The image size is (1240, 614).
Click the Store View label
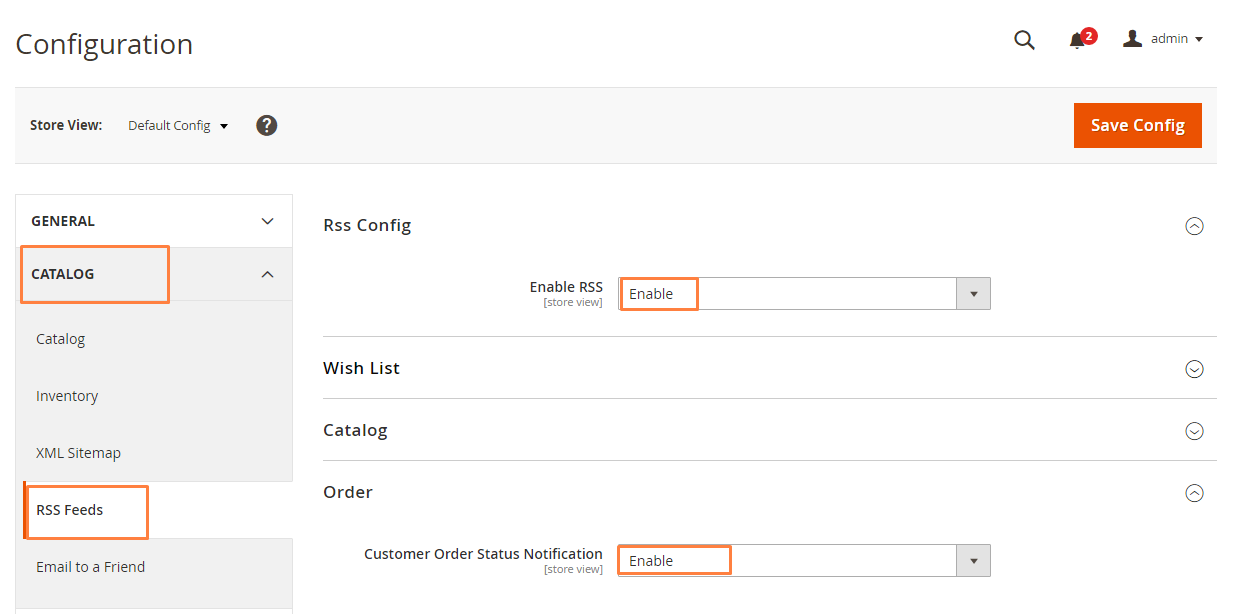(66, 126)
